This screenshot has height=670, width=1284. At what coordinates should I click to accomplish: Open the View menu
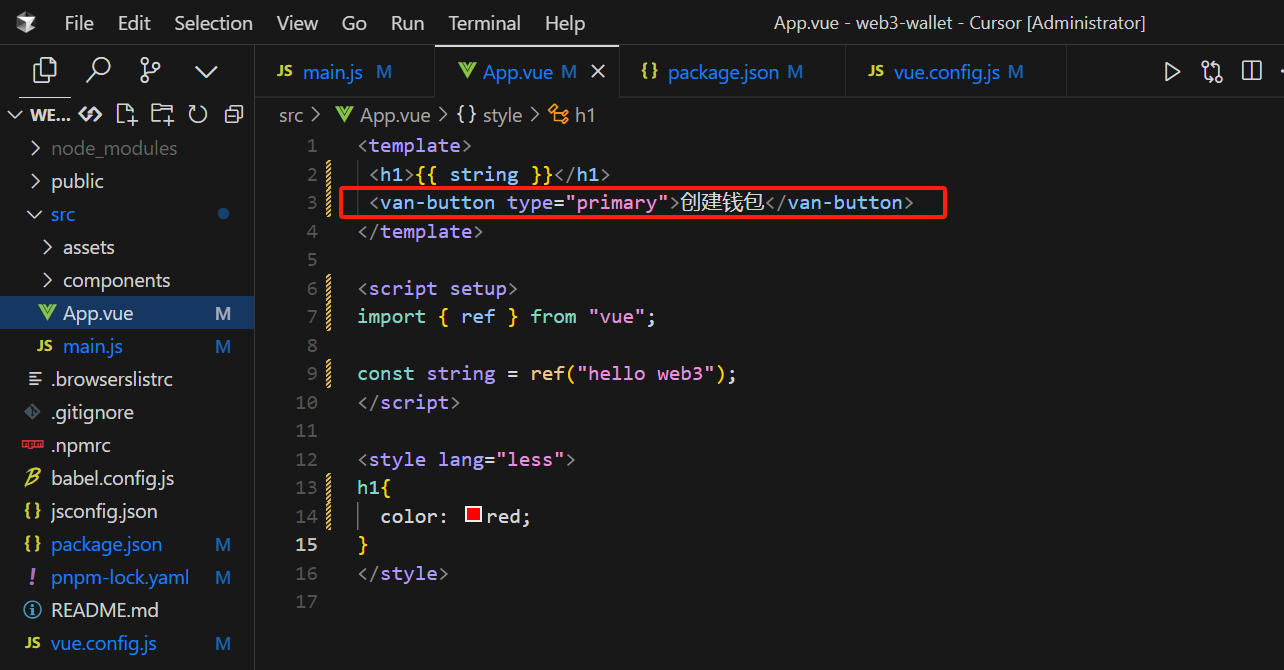pos(297,23)
